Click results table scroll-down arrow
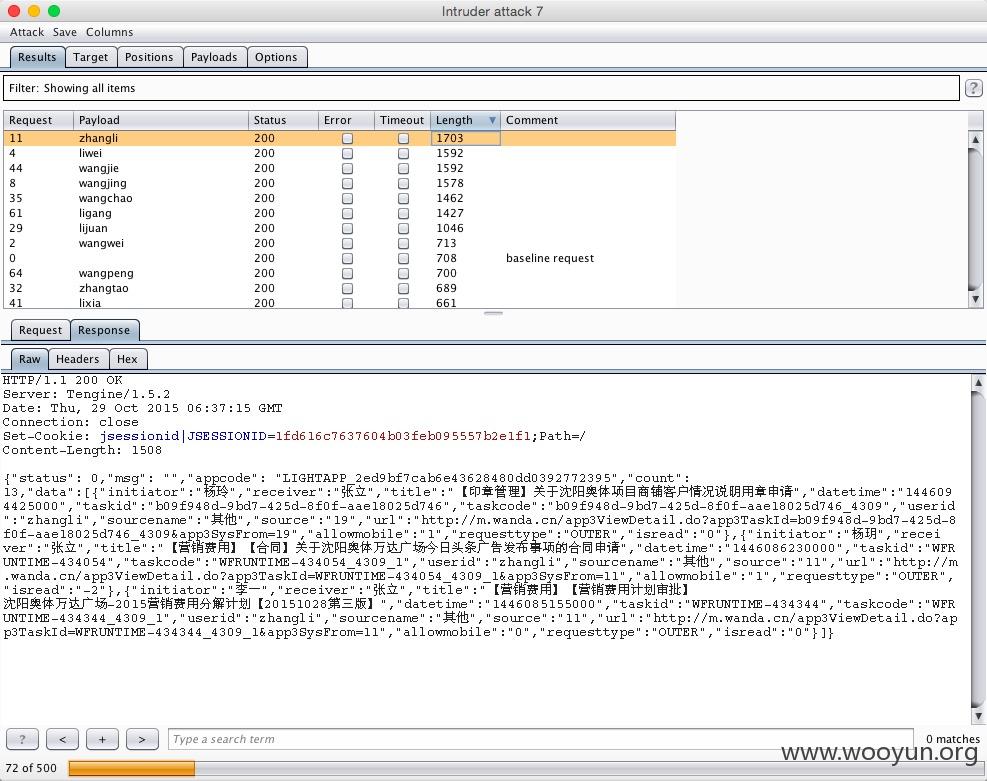The width and height of the screenshot is (987, 781). point(975,300)
